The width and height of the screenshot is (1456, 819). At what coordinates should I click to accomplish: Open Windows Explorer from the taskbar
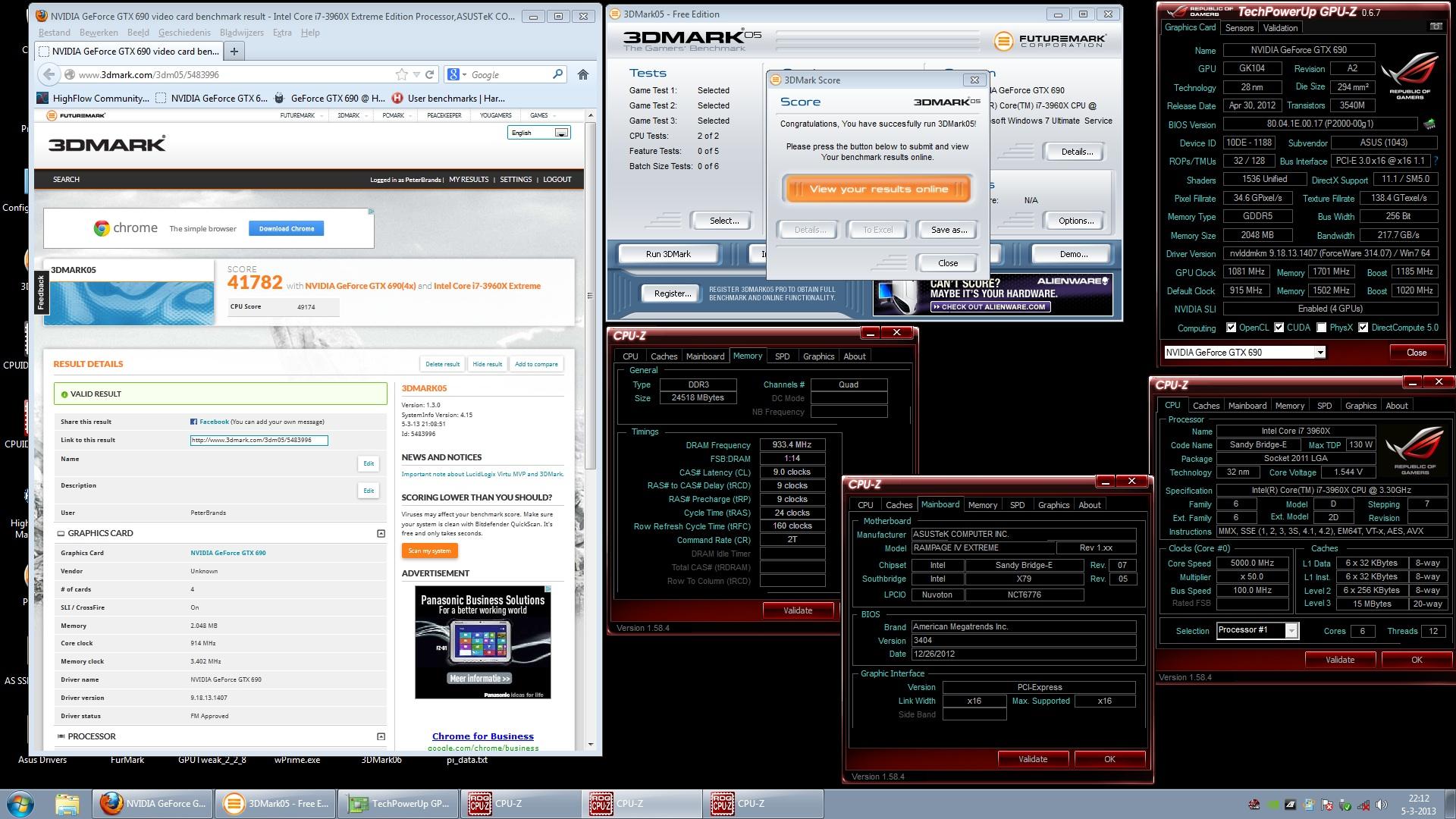[67, 804]
